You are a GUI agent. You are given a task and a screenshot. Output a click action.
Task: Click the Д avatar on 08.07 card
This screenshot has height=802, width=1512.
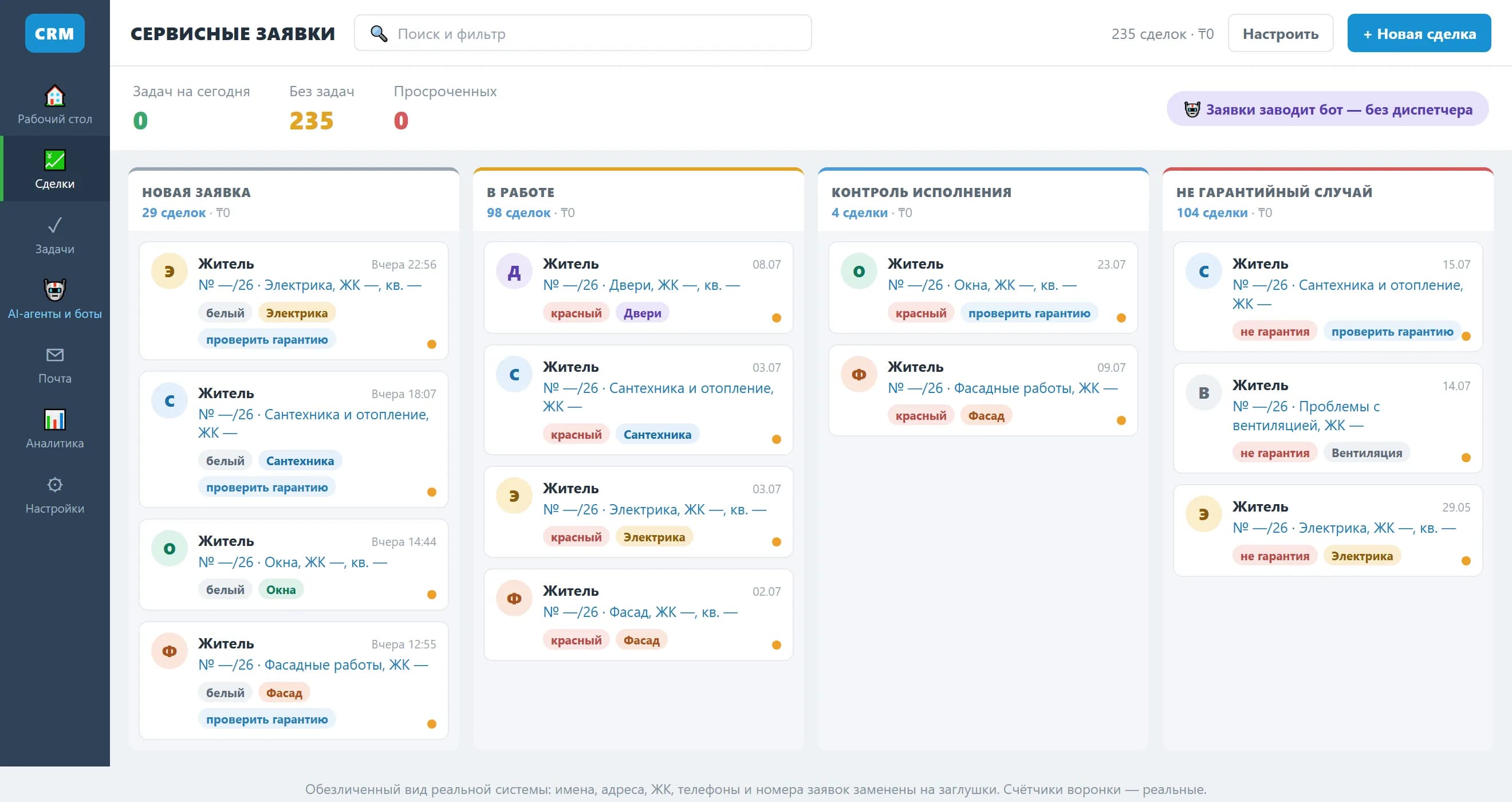pos(514,271)
